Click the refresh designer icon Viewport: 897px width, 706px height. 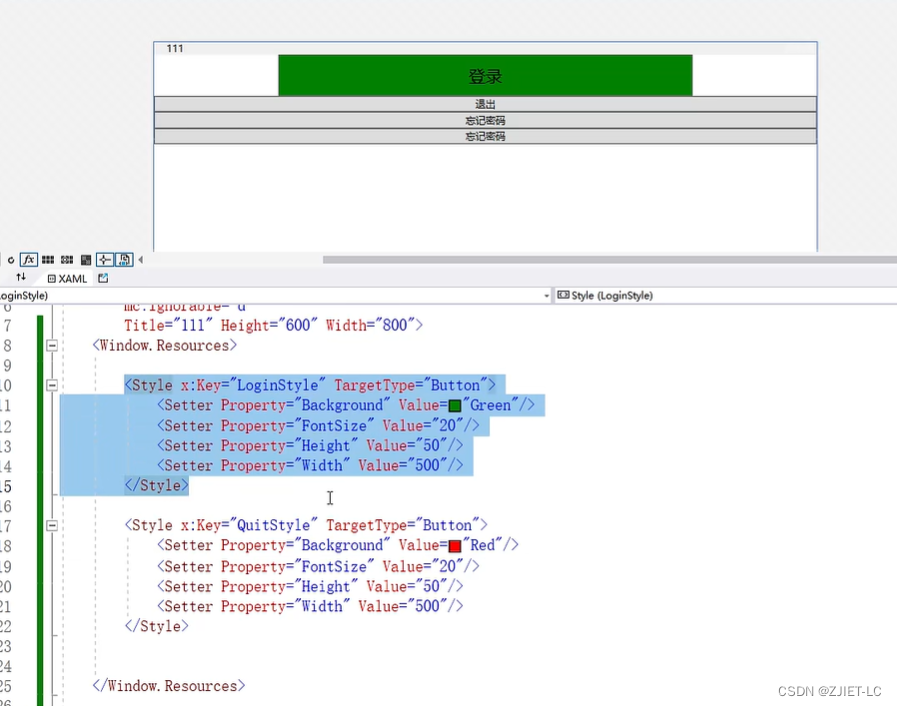tap(11, 259)
